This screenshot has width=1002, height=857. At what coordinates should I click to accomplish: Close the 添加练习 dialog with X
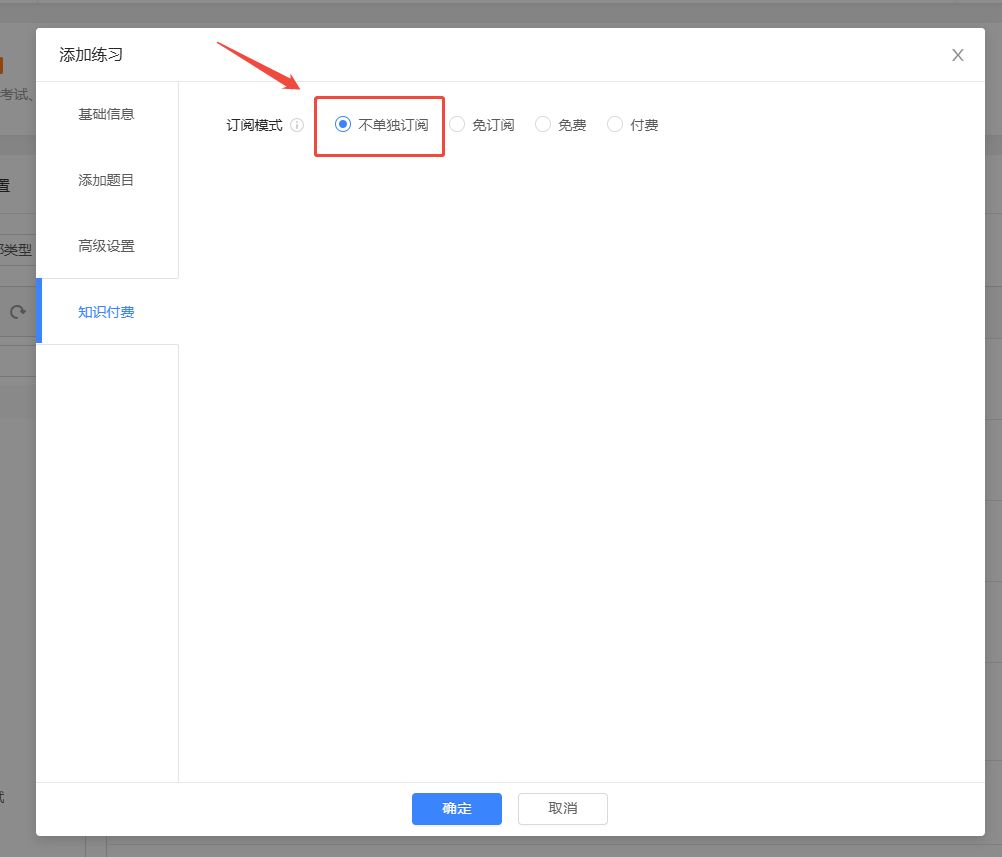(x=957, y=55)
